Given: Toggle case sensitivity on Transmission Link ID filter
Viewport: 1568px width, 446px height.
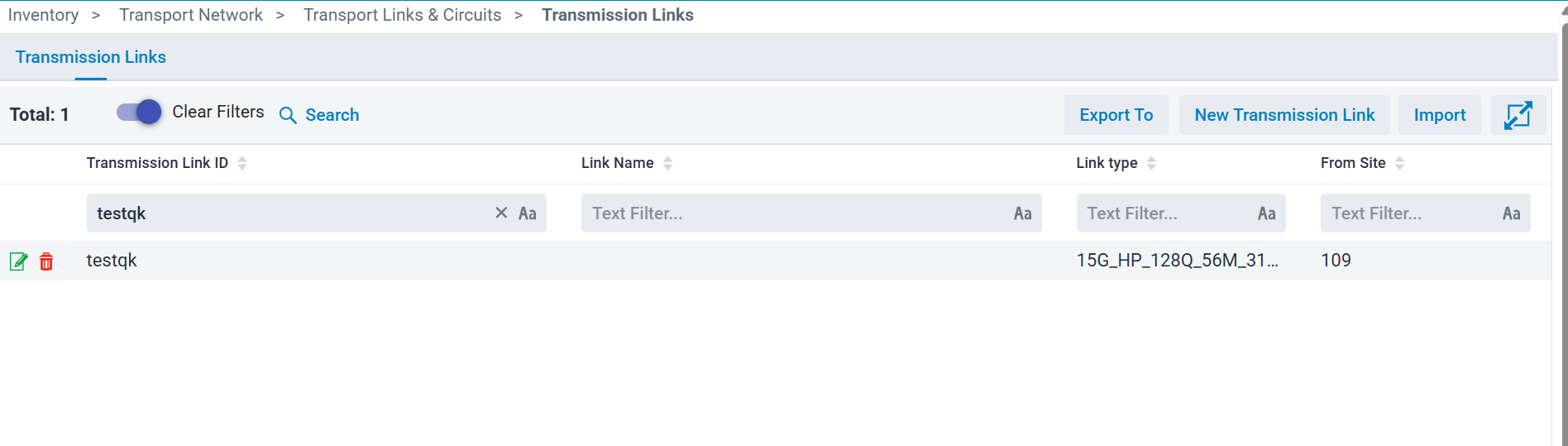Looking at the screenshot, I should tap(528, 213).
